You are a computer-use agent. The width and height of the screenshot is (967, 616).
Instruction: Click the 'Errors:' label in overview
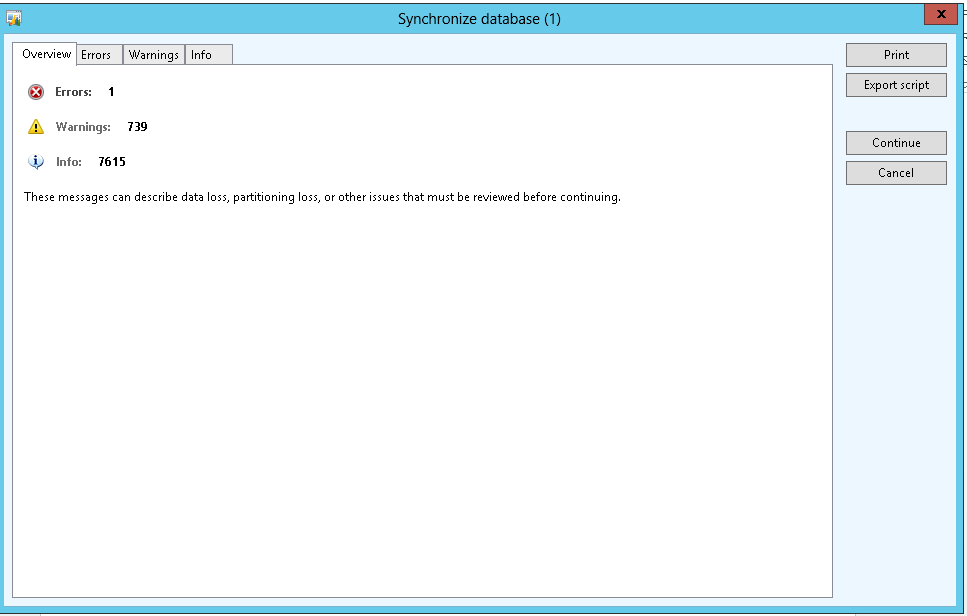click(73, 92)
